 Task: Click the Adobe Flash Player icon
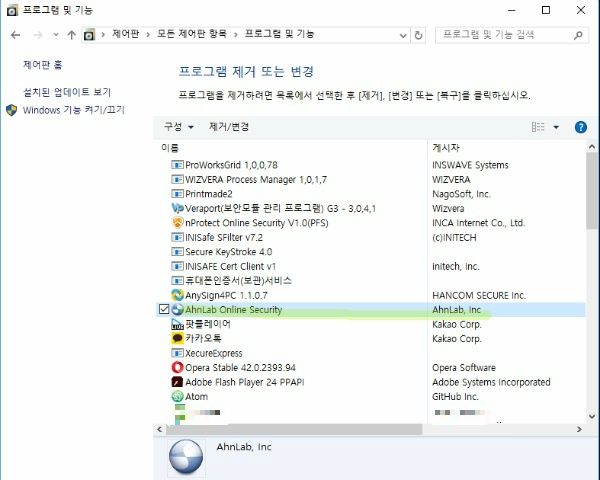[x=177, y=382]
